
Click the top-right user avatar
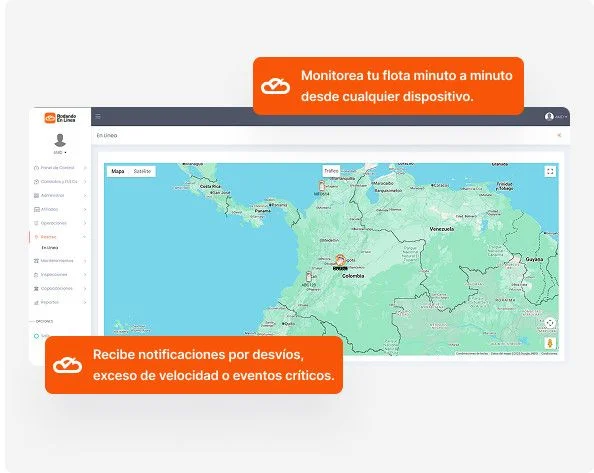(549, 117)
